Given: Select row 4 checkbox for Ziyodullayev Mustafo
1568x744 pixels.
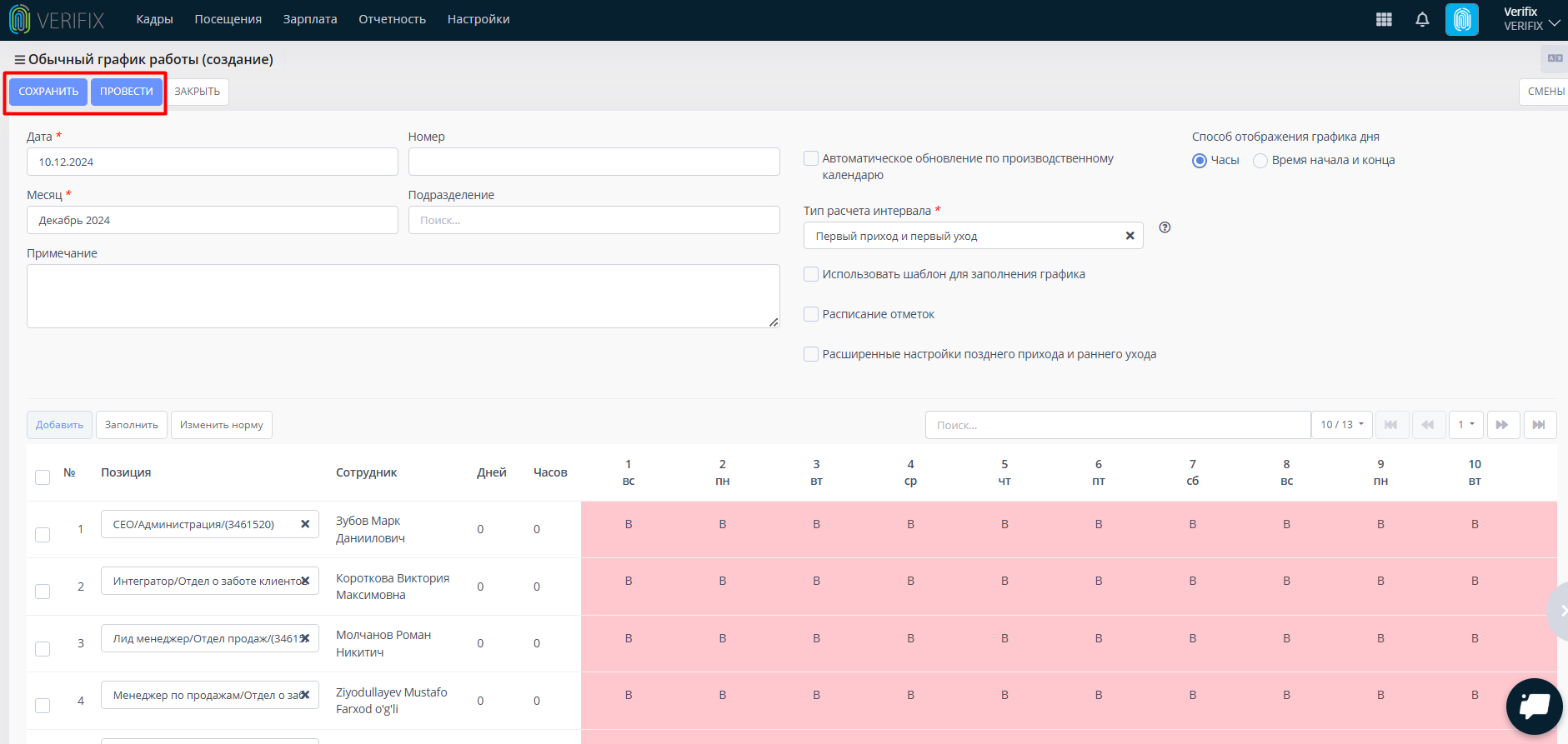Looking at the screenshot, I should 43,706.
